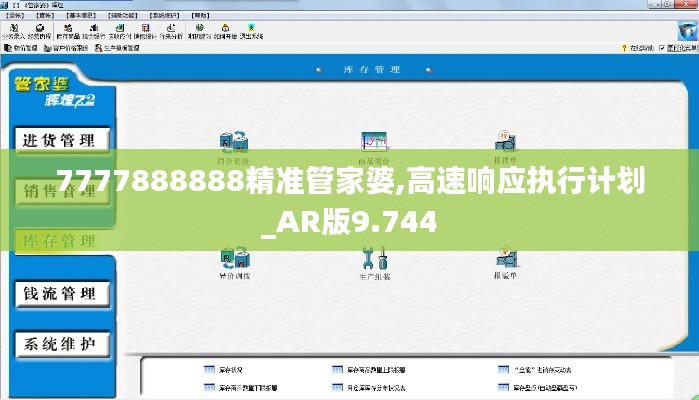This screenshot has width=699, height=400.
Task: Open the 库存盘点 icon
Action: [373, 144]
